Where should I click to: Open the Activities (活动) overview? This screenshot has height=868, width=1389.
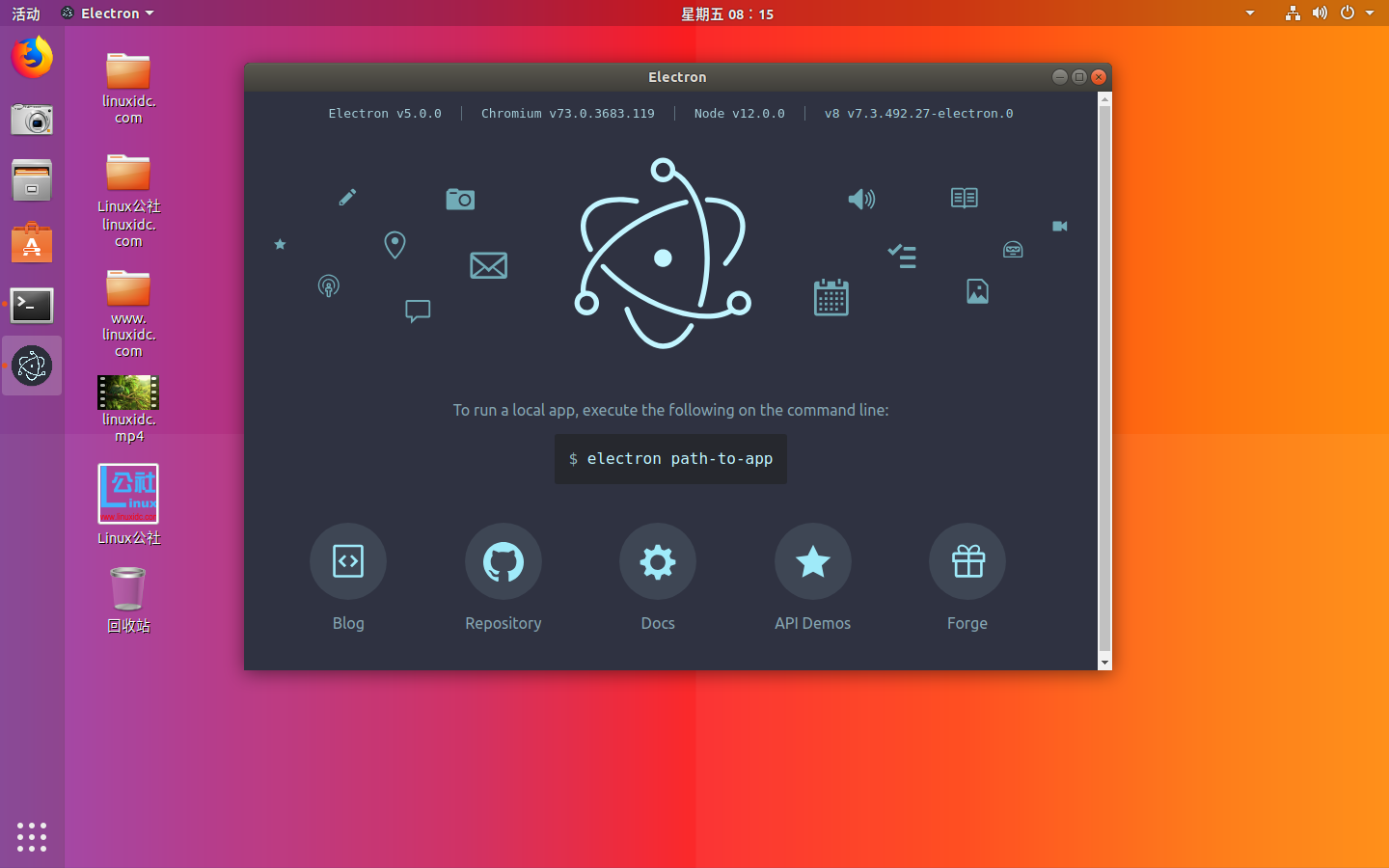[x=26, y=14]
